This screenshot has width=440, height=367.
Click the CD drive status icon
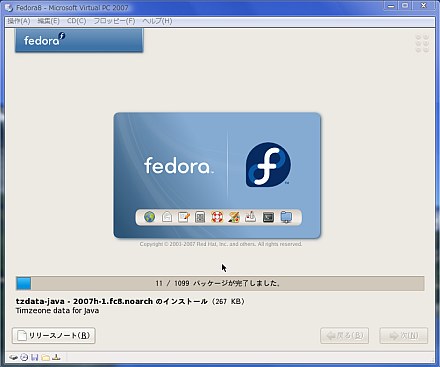pos(24,358)
